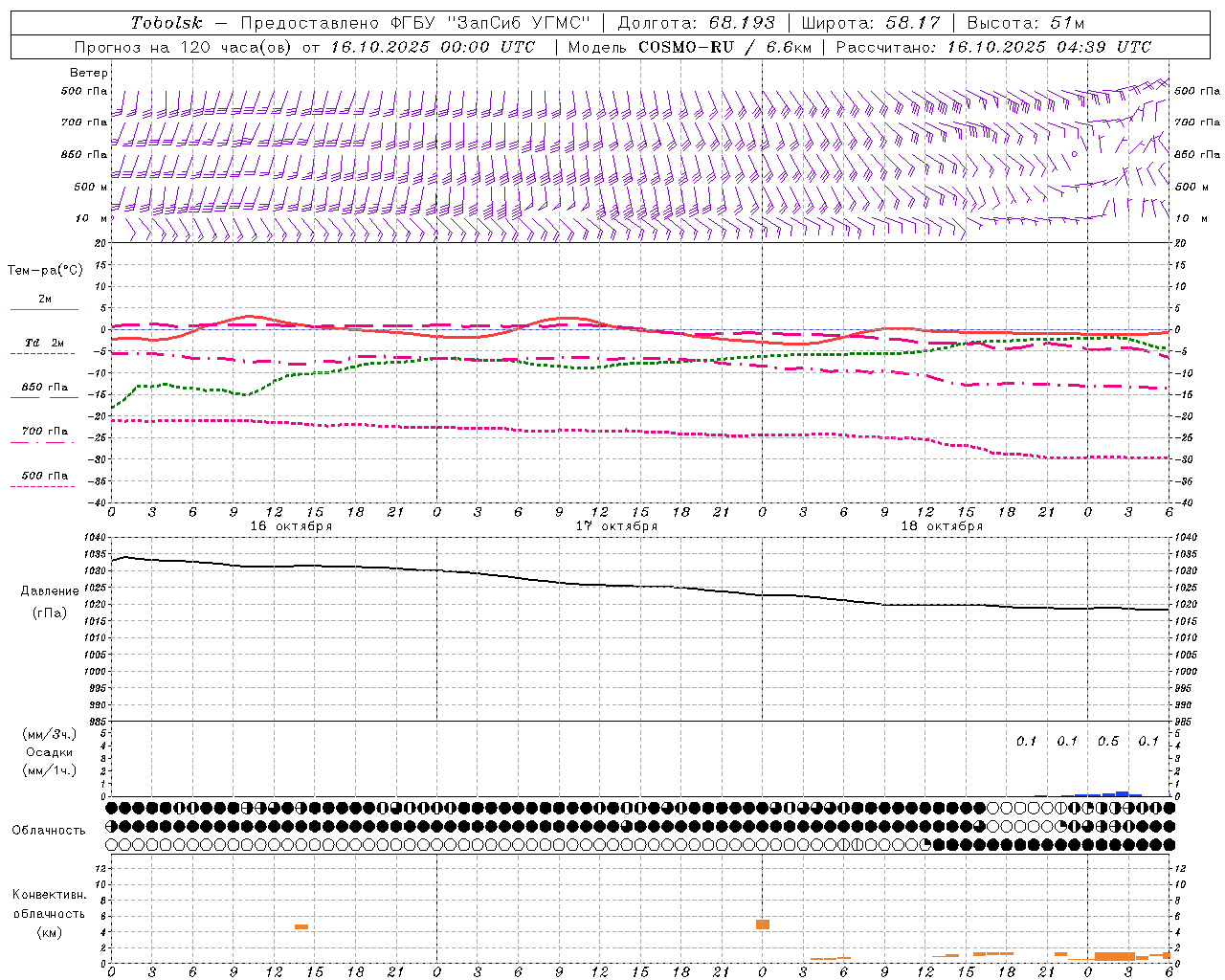Click the 'Ветер' wind panel label

coord(89,73)
